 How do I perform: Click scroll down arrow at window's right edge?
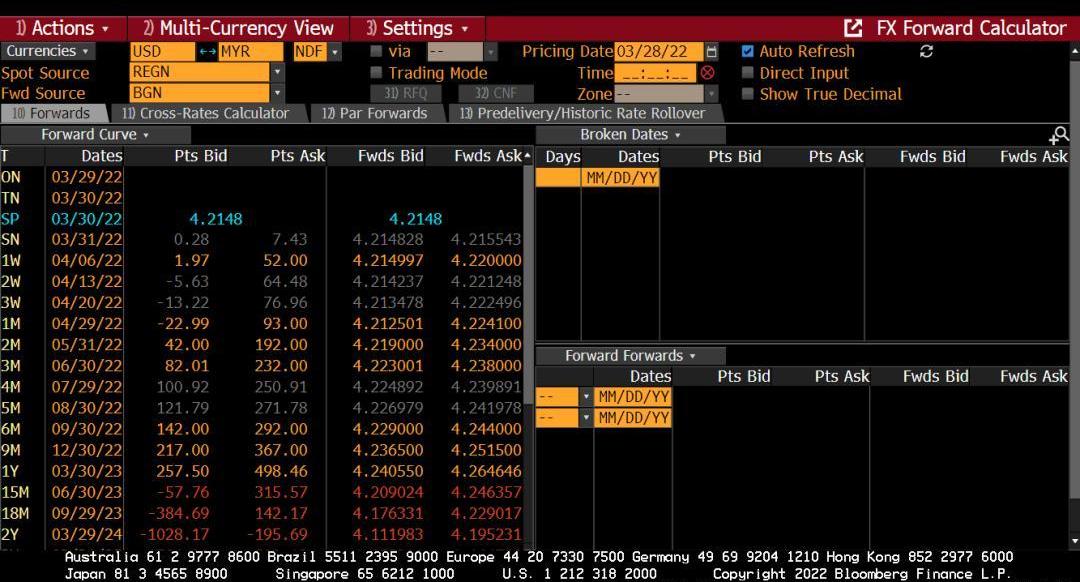[1074, 541]
